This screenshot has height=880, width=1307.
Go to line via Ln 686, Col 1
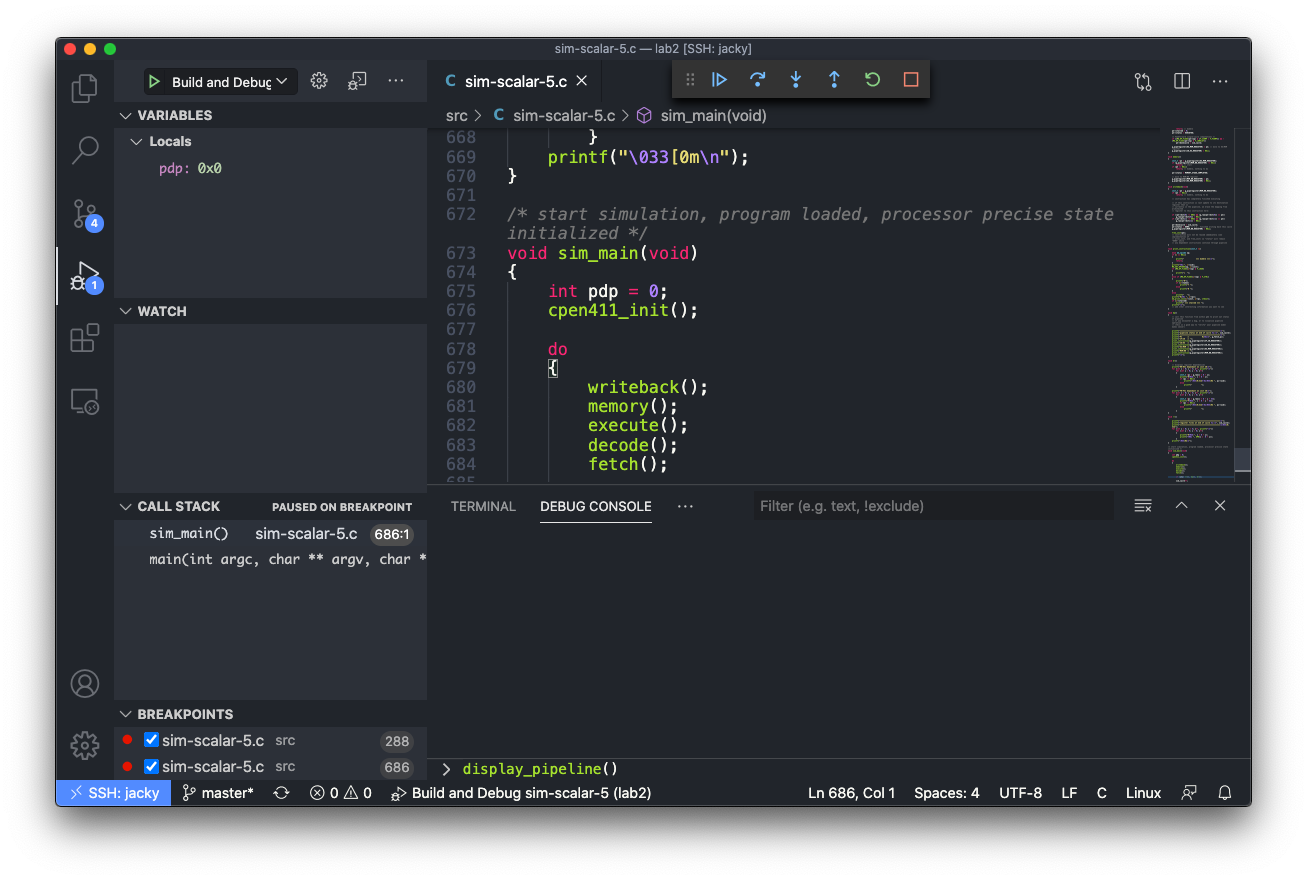[851, 793]
